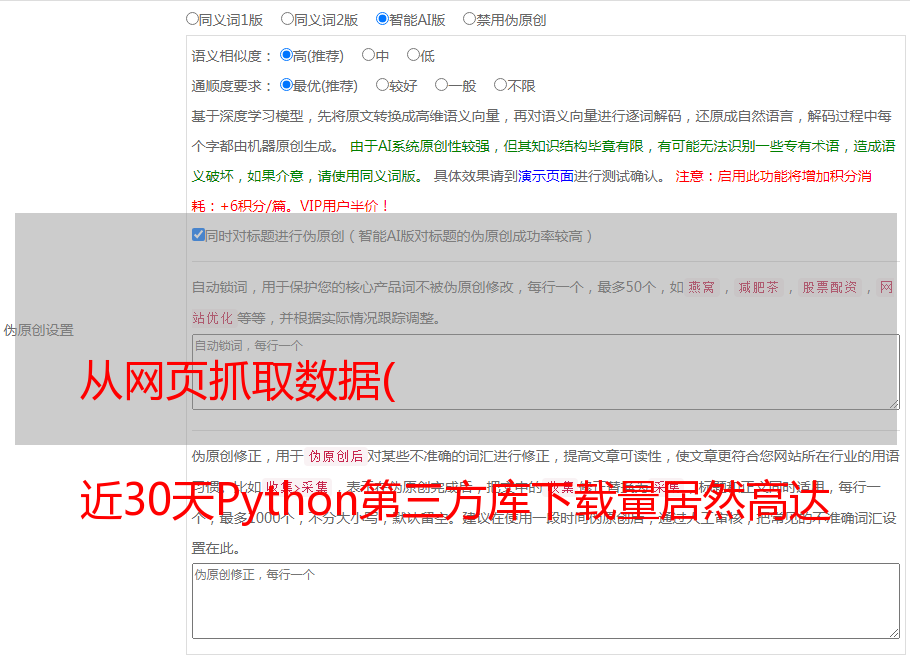Click the 伪原创后 highlighted term

pyautogui.click(x=336, y=456)
